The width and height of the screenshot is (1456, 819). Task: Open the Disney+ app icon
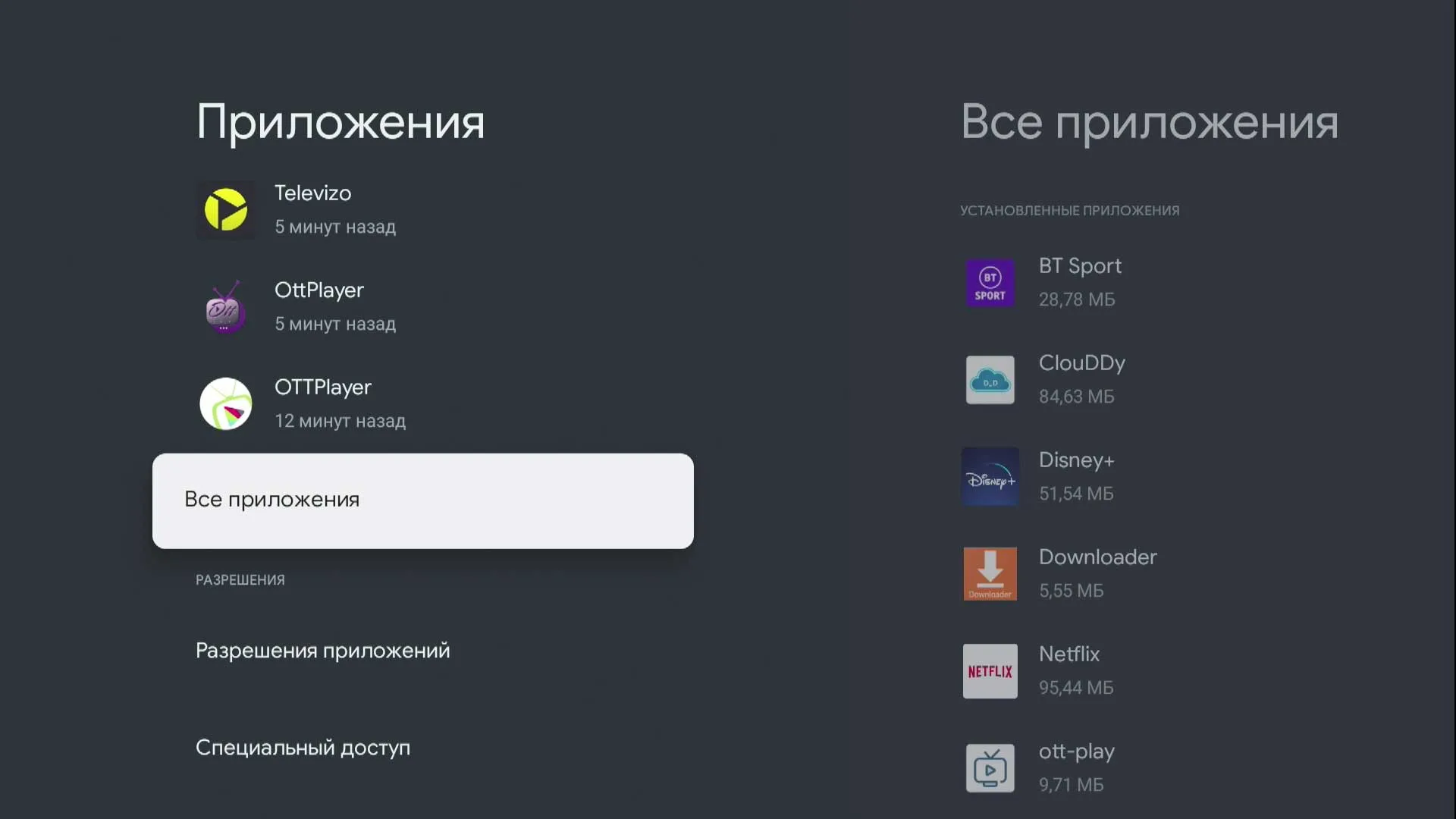click(x=990, y=476)
